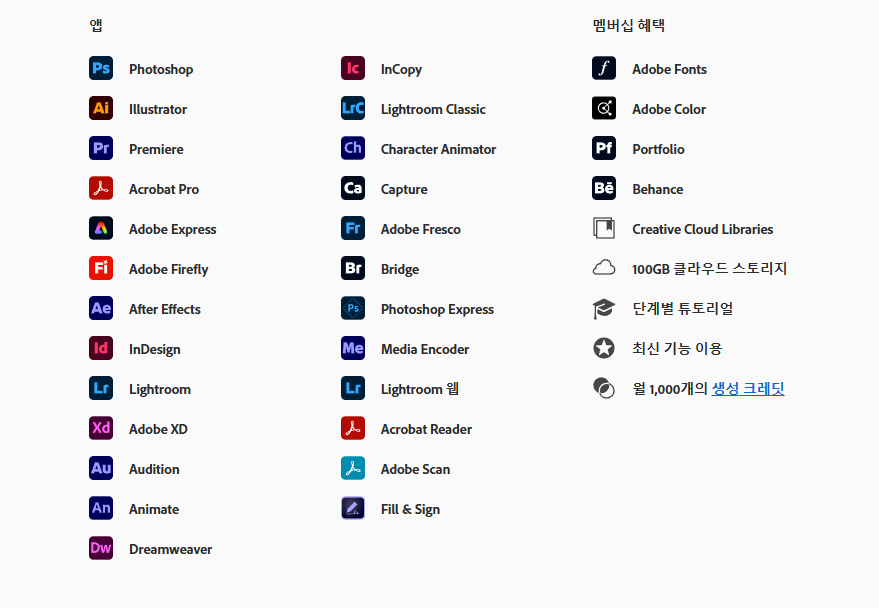Click the graduation cap tutorial icon
Screen dimensions: 879x608
(x=604, y=309)
